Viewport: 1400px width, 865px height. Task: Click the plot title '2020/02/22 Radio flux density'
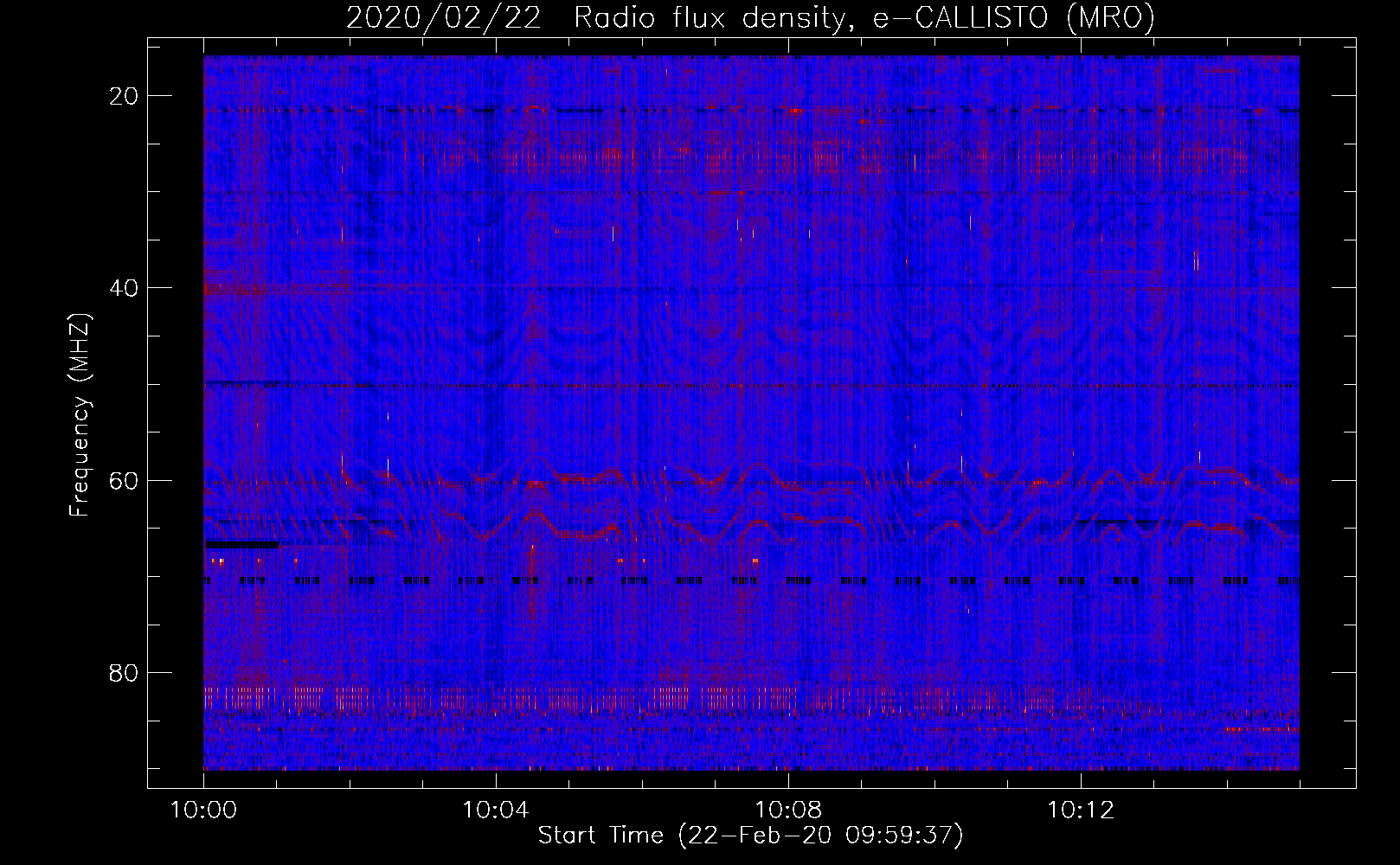(750, 18)
